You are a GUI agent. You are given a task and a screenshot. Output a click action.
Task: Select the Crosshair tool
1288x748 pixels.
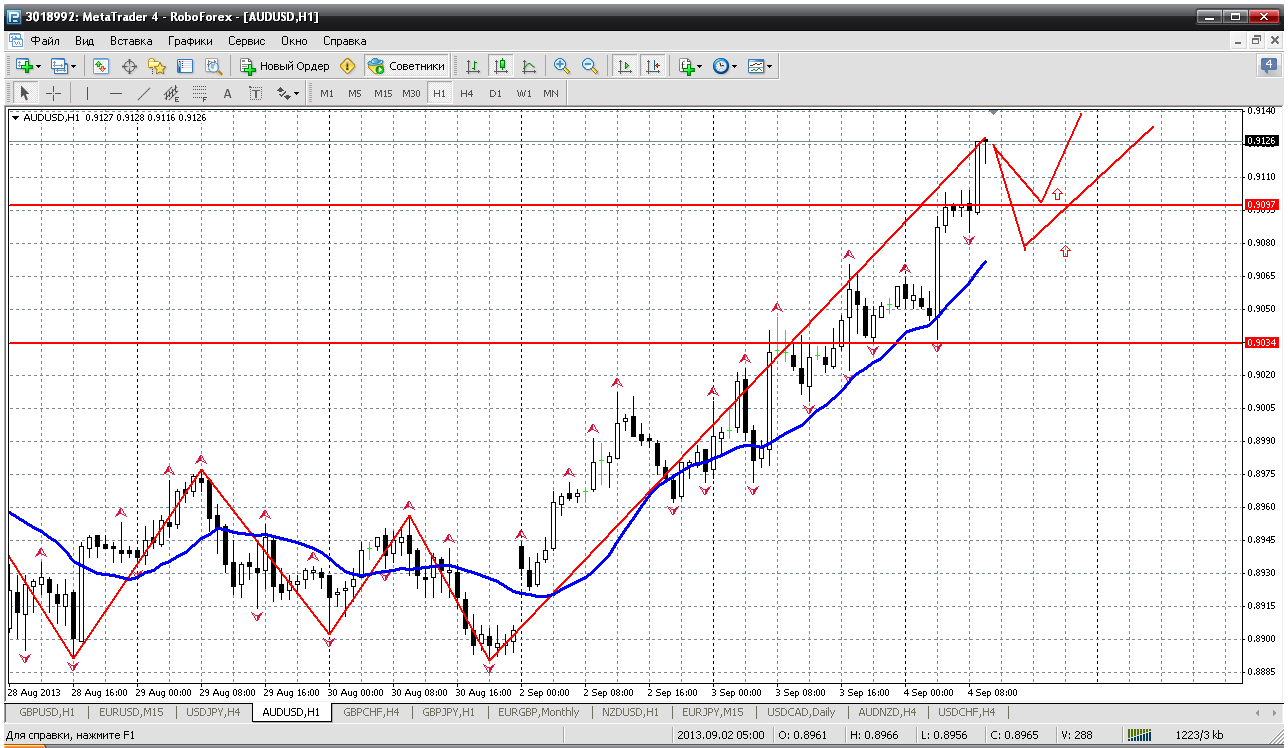tap(53, 93)
